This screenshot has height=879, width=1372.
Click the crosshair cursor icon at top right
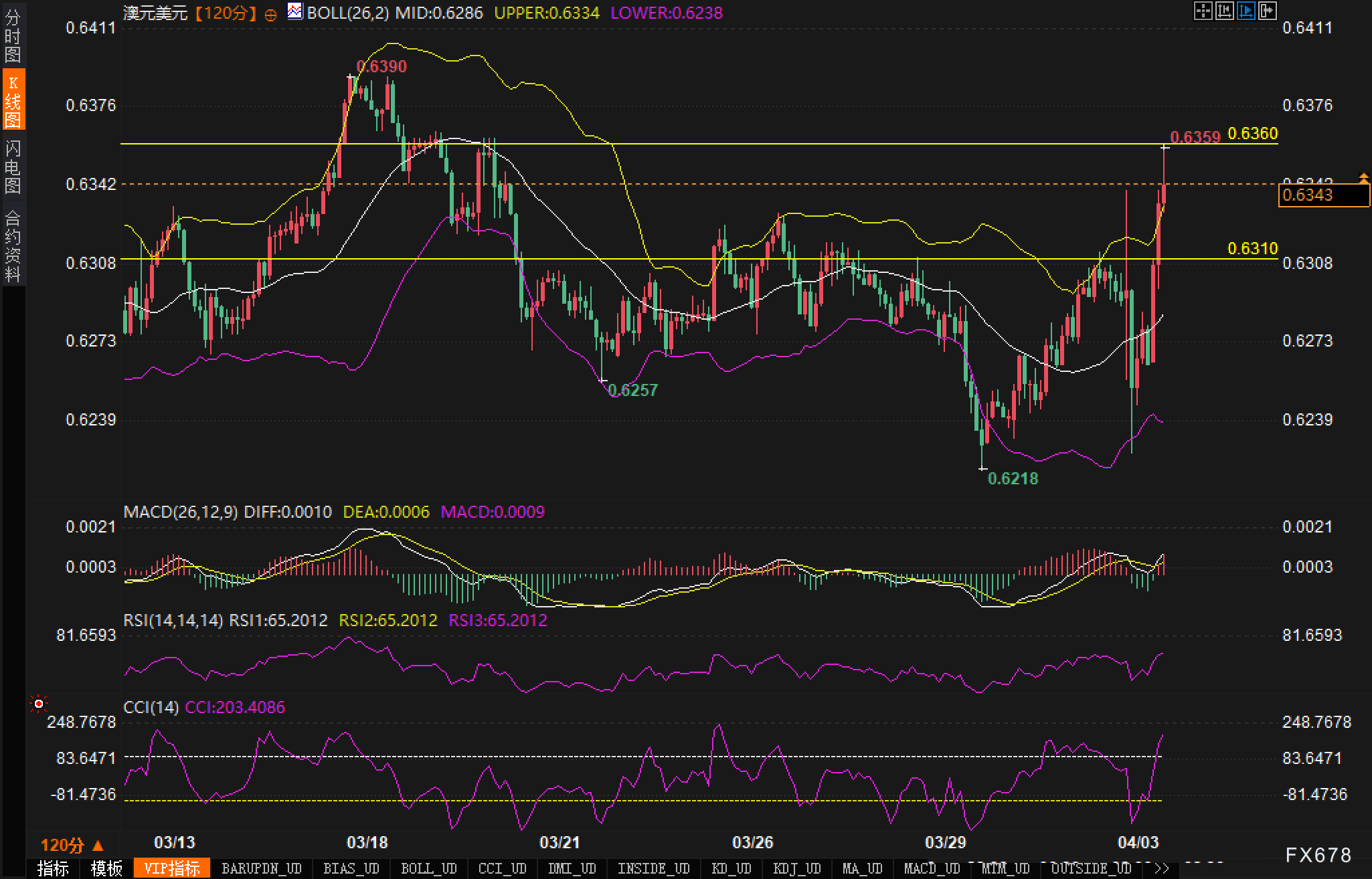point(1203,11)
